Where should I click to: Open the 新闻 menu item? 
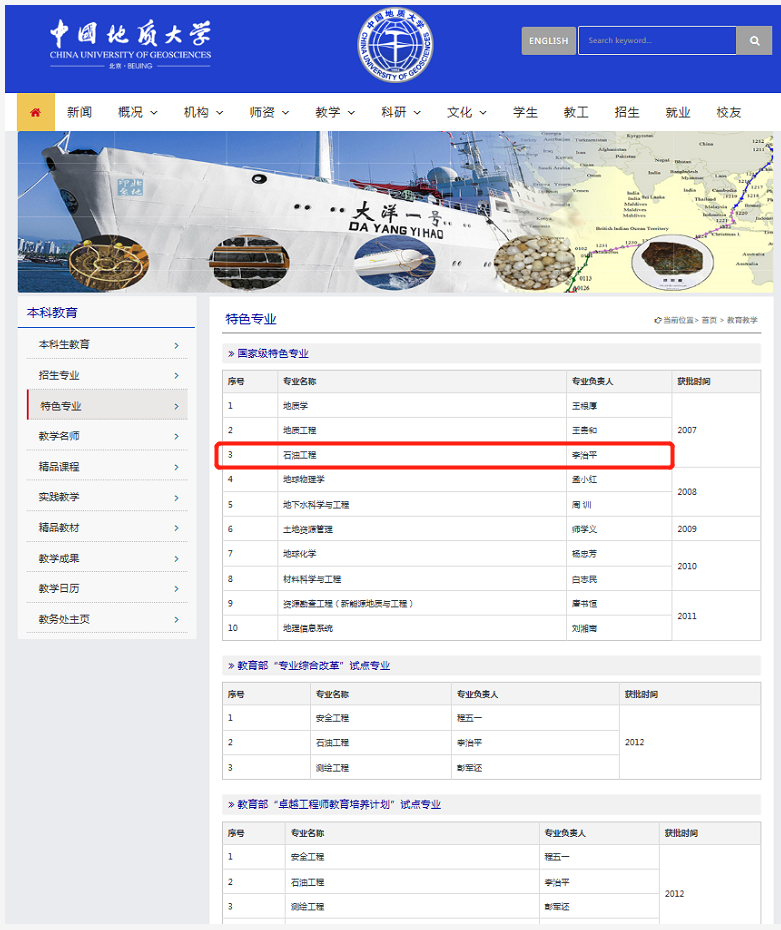coord(80,113)
